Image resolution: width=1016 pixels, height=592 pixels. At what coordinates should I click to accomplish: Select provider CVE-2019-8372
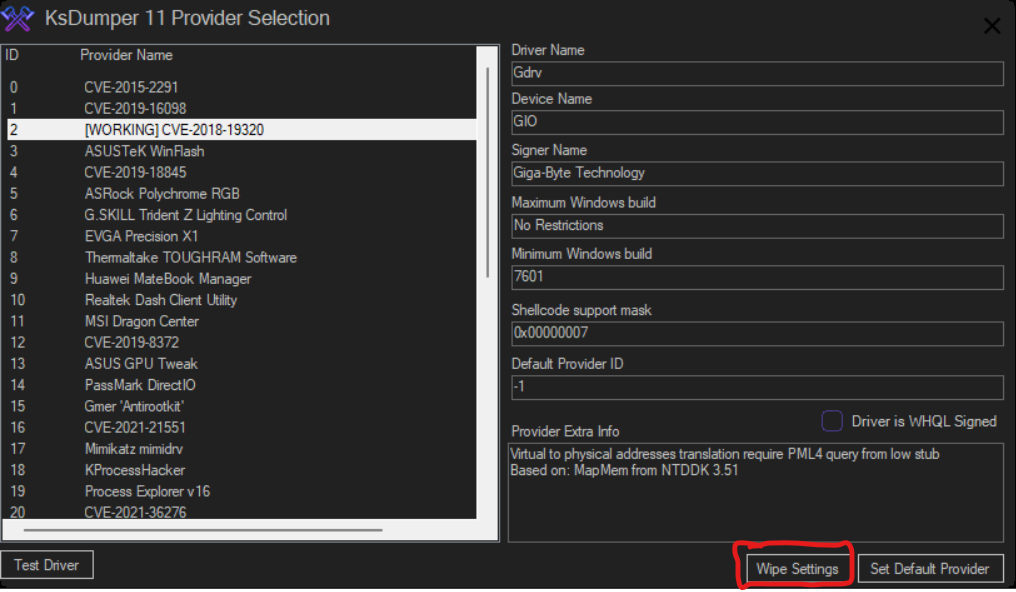242,343
